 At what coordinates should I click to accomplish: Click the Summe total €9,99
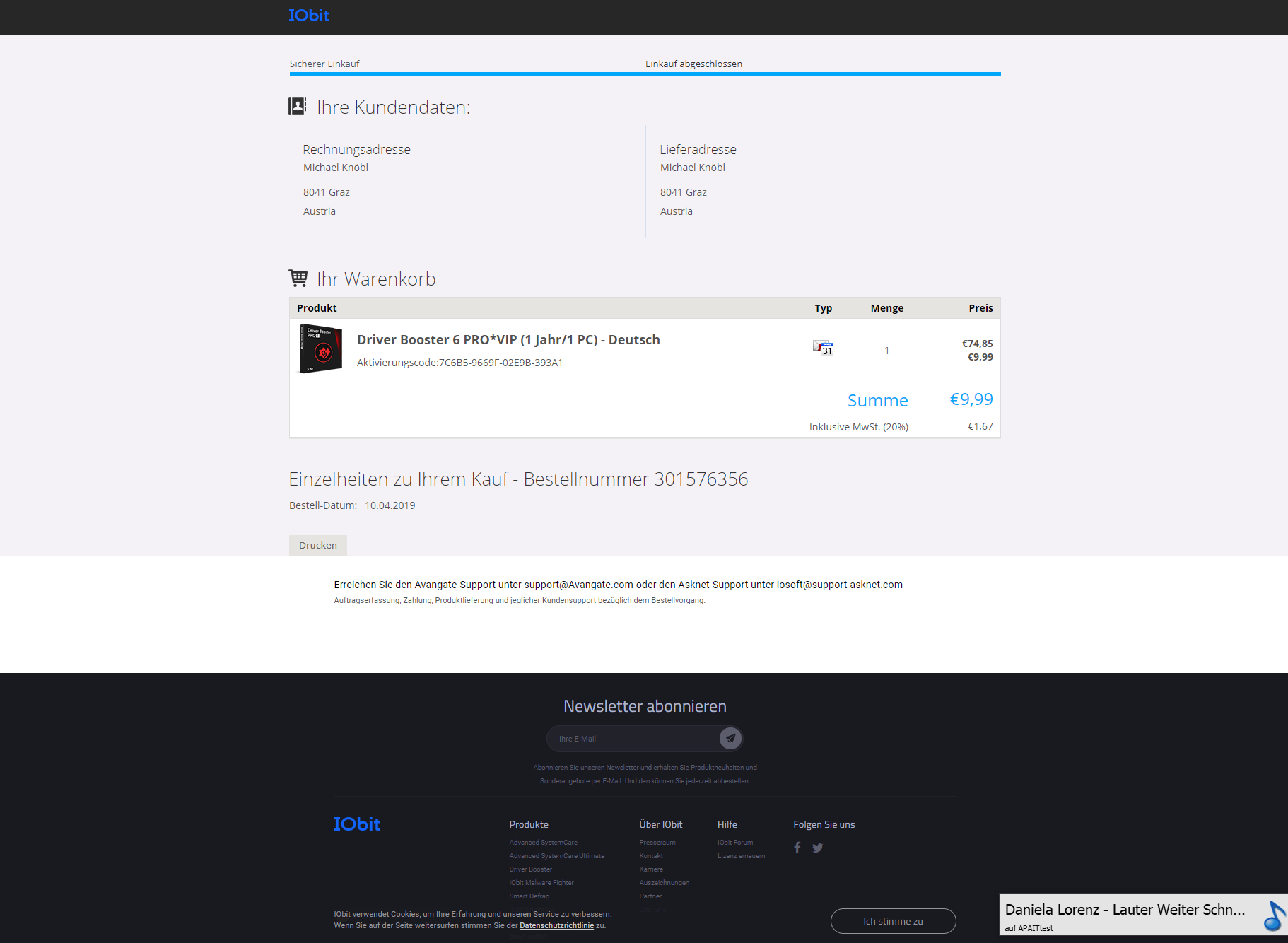click(971, 399)
